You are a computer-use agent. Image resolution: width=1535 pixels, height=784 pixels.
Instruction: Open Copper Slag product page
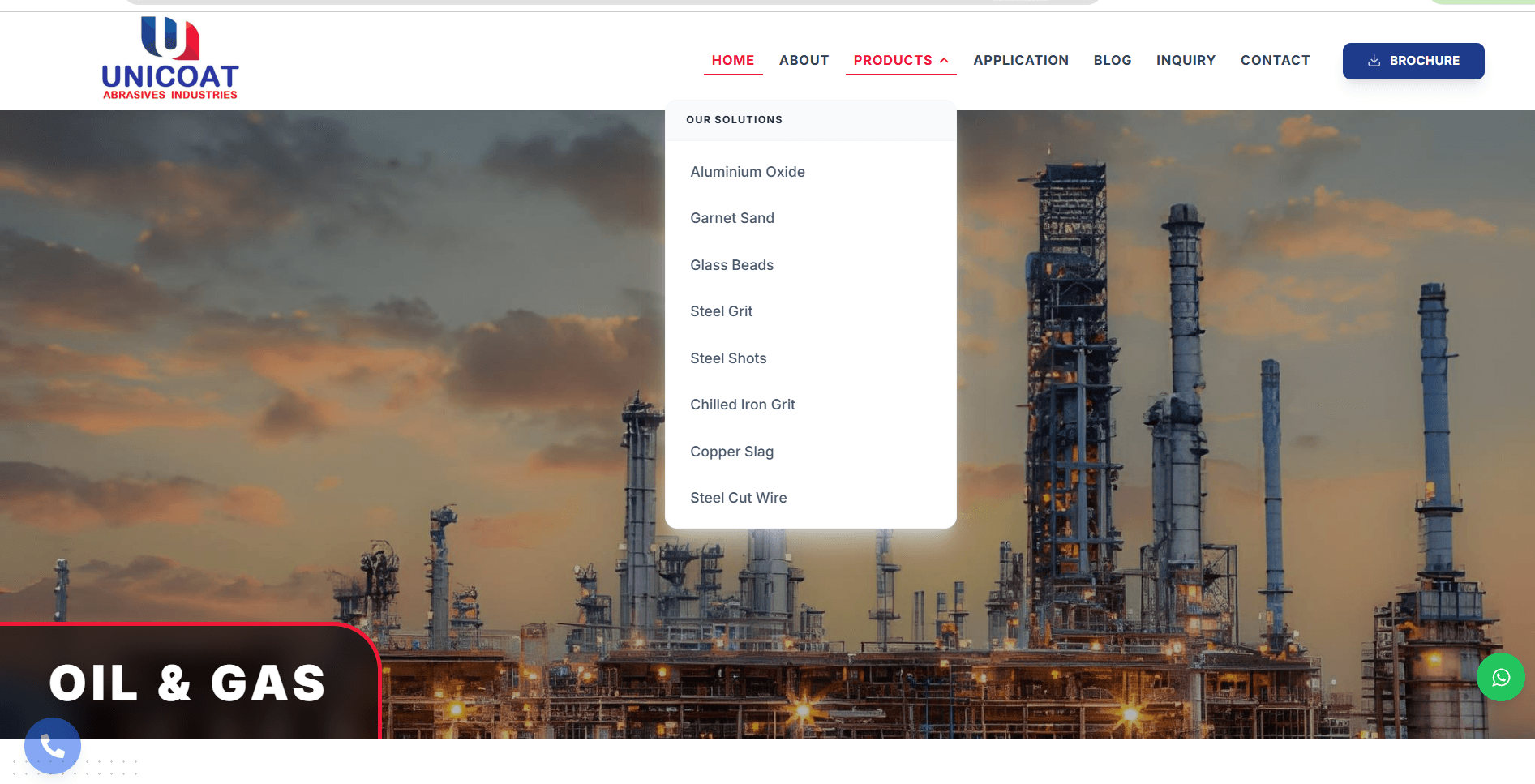731,452
